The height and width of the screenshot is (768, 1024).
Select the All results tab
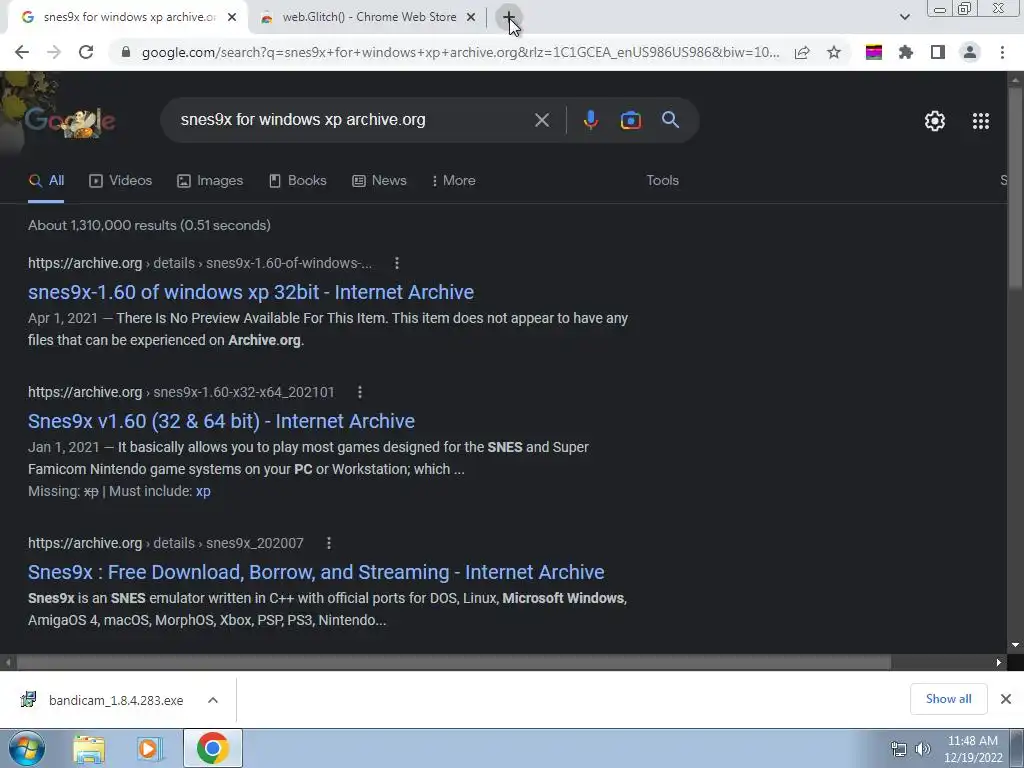pos(46,181)
